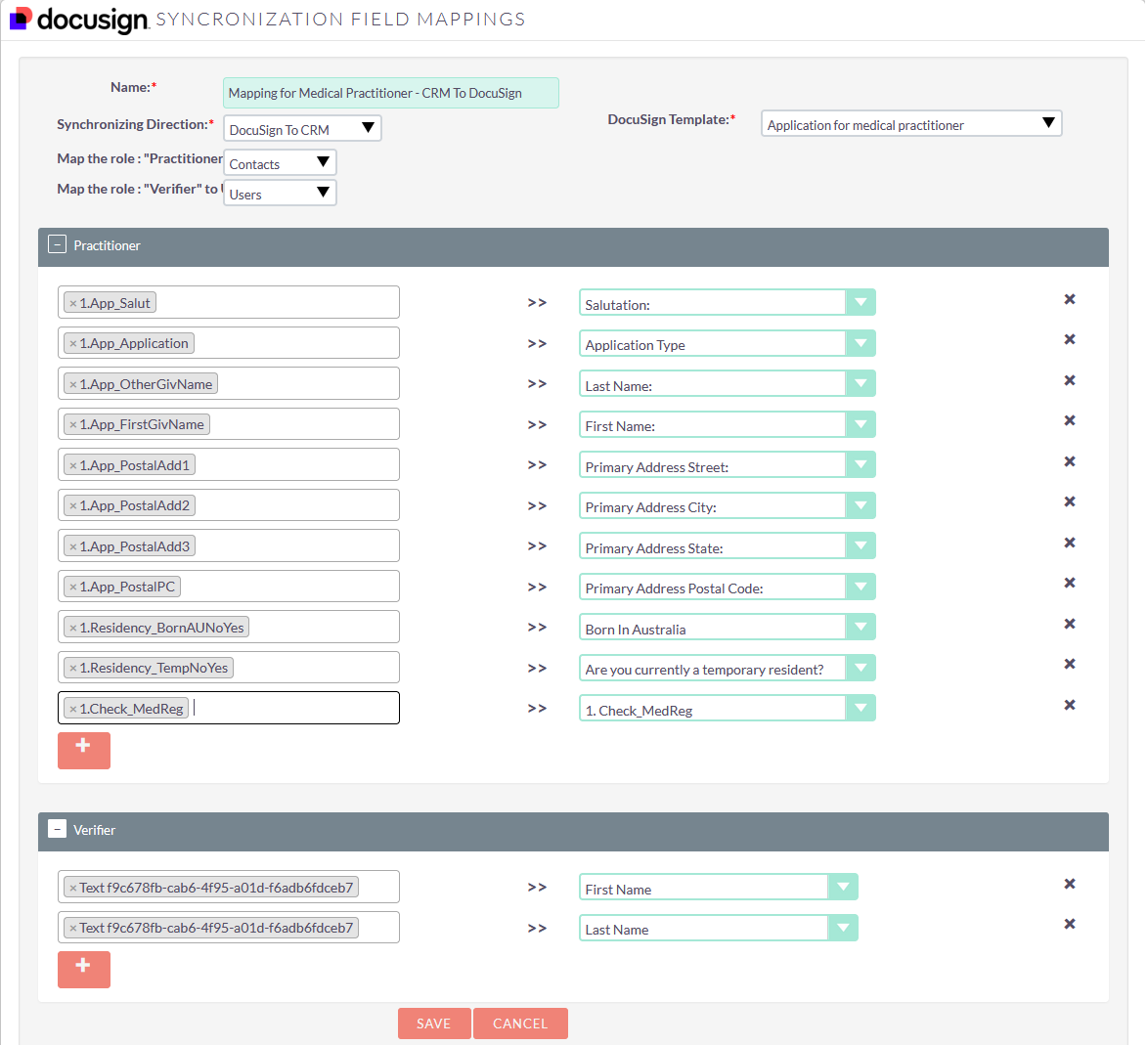Delete the Primary Address City mapping row
The height and width of the screenshot is (1045, 1148).
(1069, 501)
